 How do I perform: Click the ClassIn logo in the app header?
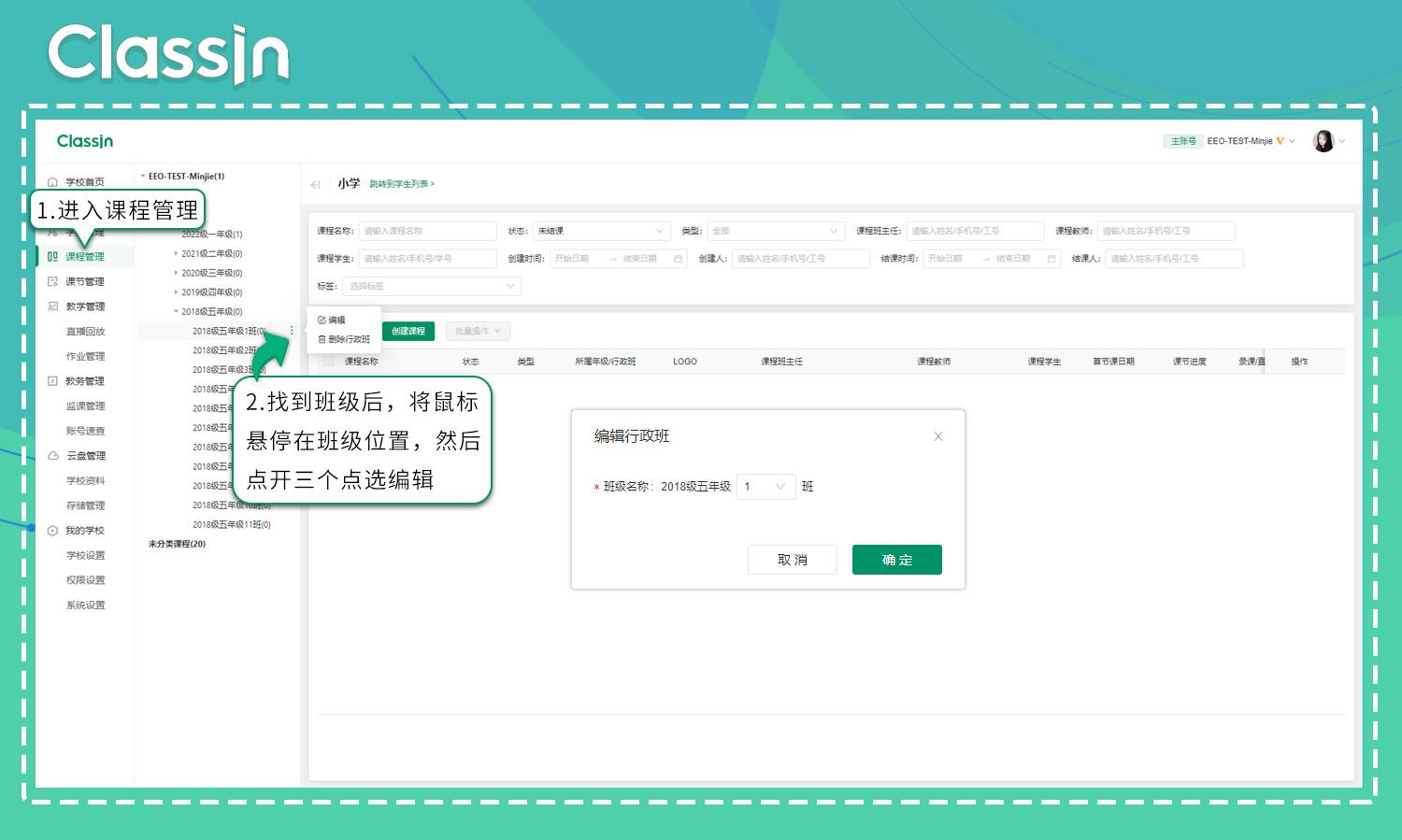click(85, 141)
